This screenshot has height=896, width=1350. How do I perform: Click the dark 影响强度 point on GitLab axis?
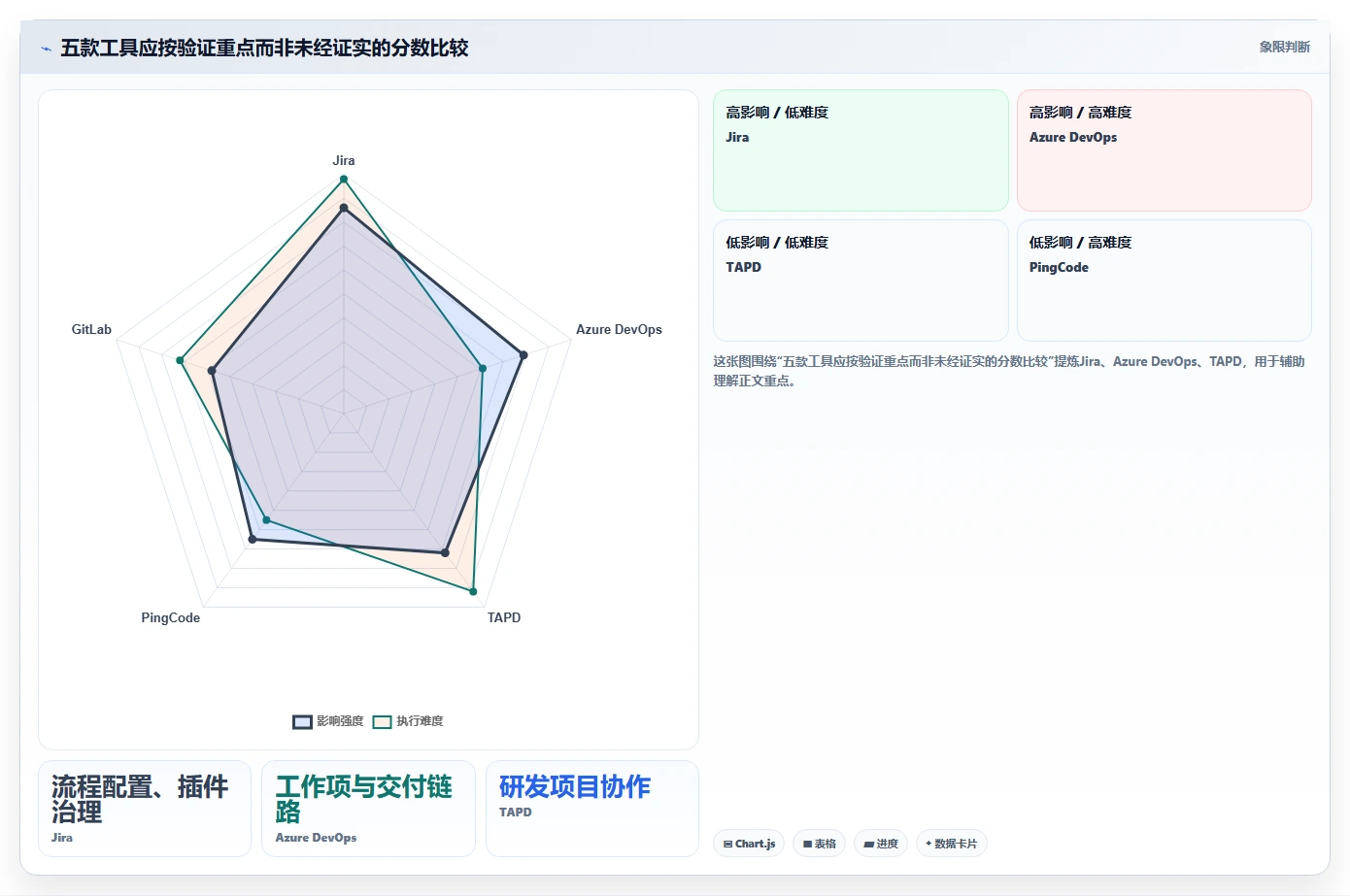click(x=212, y=371)
